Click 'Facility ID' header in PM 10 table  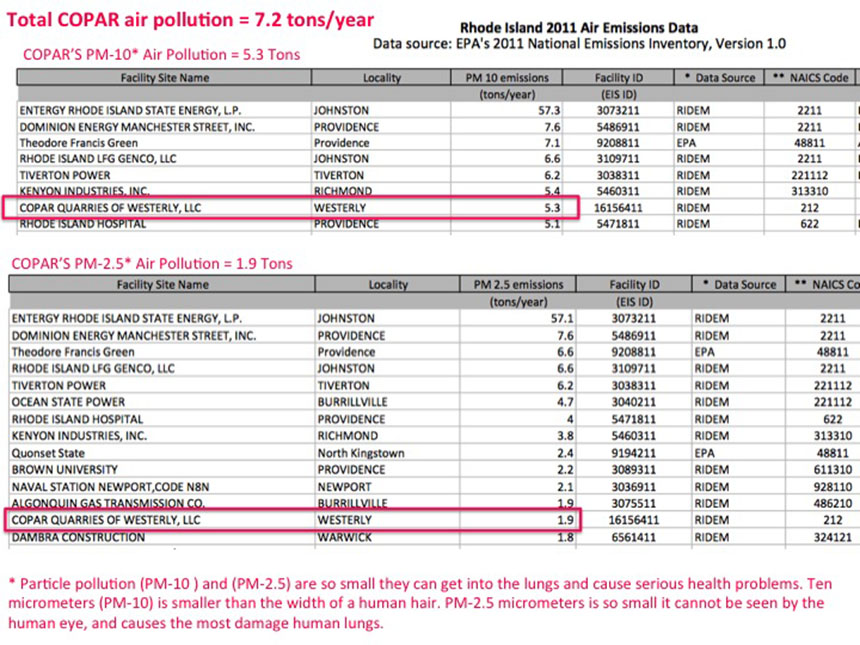point(619,77)
